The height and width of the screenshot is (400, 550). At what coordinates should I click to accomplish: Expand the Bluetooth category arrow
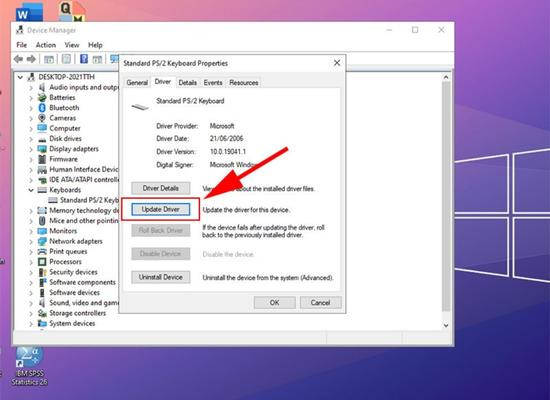tap(31, 108)
